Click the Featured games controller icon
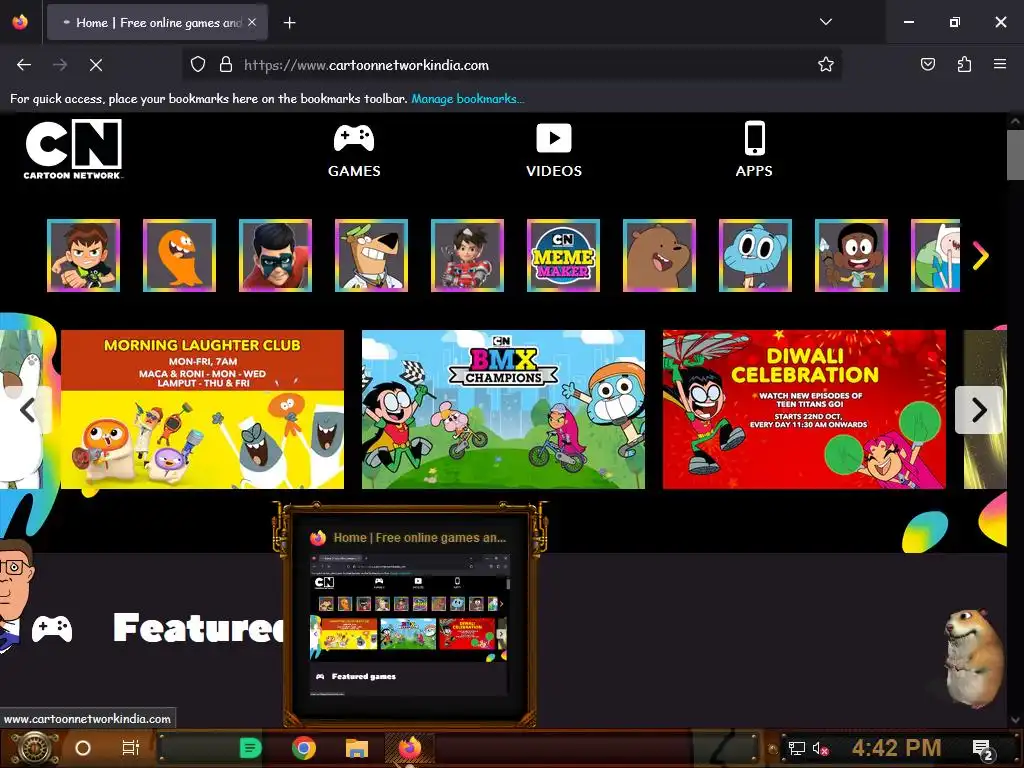The height and width of the screenshot is (768, 1024). click(52, 628)
